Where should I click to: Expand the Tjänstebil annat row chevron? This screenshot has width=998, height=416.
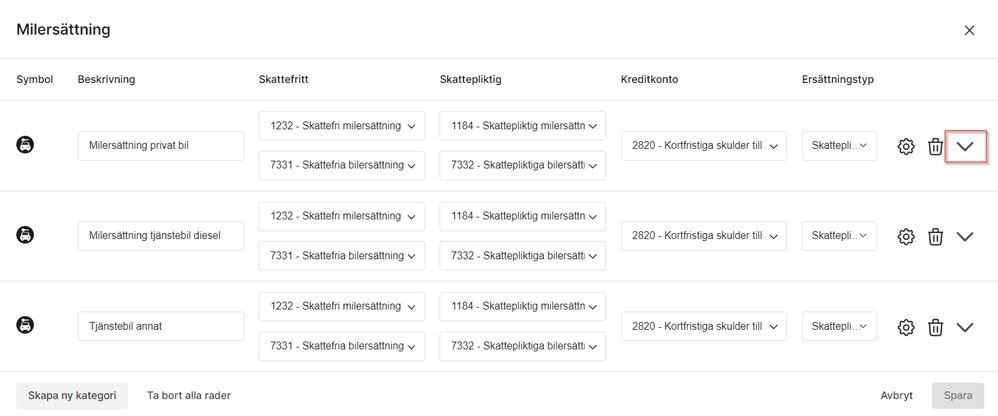coord(966,328)
